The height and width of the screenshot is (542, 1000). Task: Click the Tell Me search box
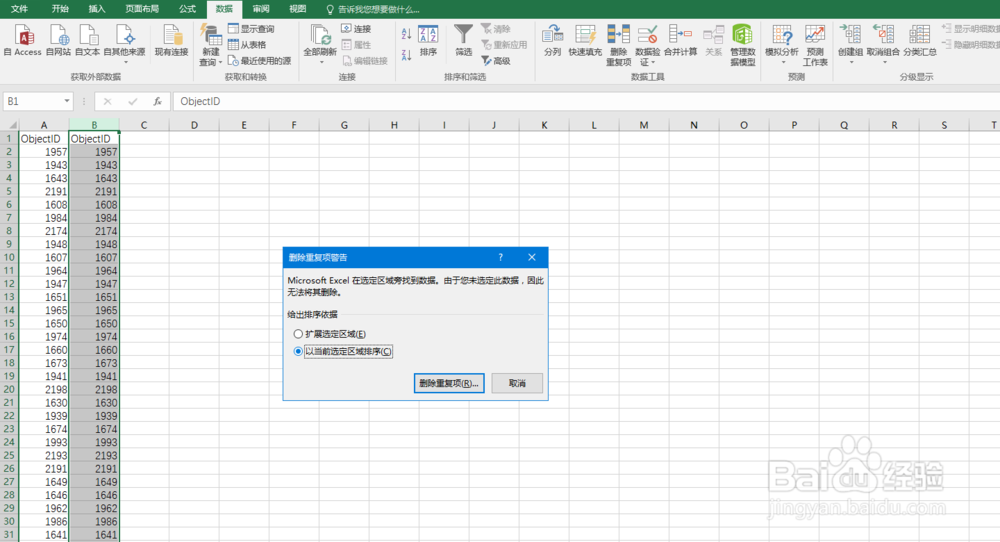click(x=373, y=9)
